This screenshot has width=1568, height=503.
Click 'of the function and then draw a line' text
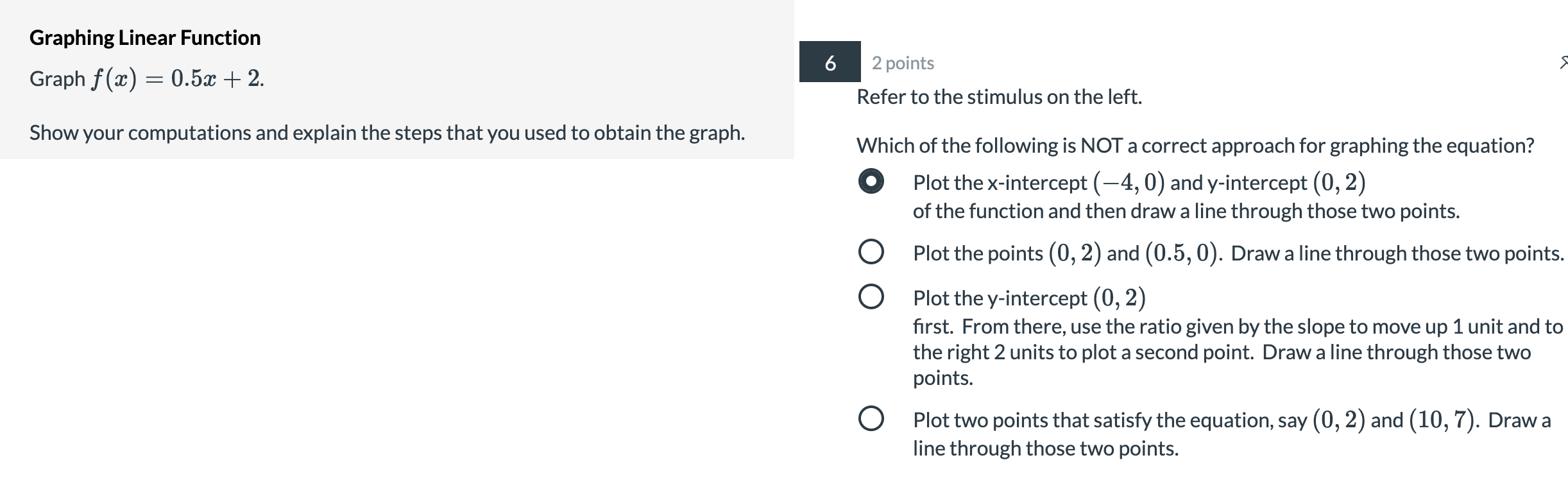tap(1186, 211)
